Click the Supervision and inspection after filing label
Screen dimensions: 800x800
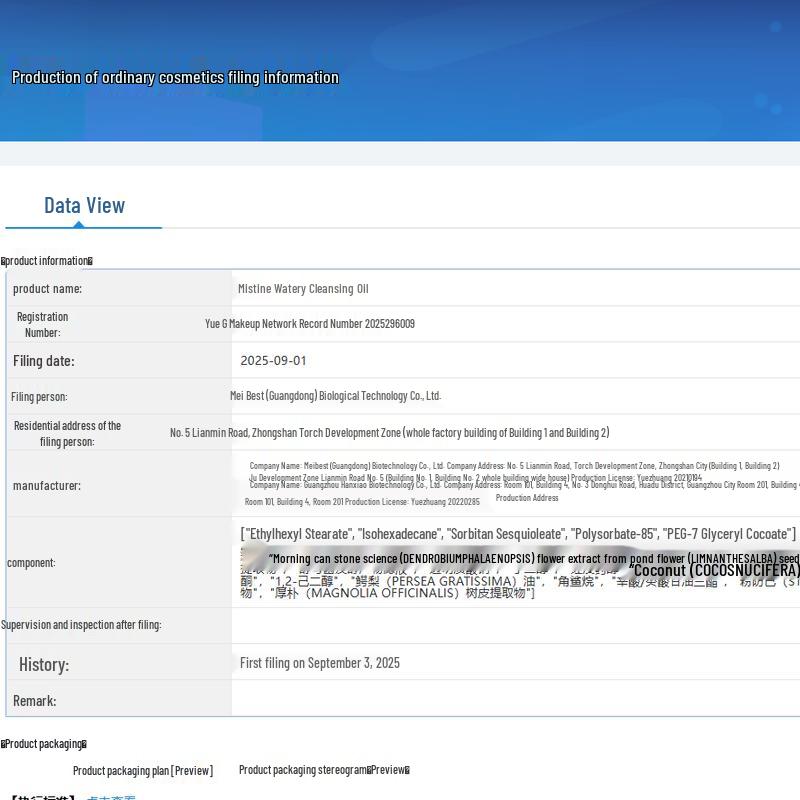tap(81, 625)
